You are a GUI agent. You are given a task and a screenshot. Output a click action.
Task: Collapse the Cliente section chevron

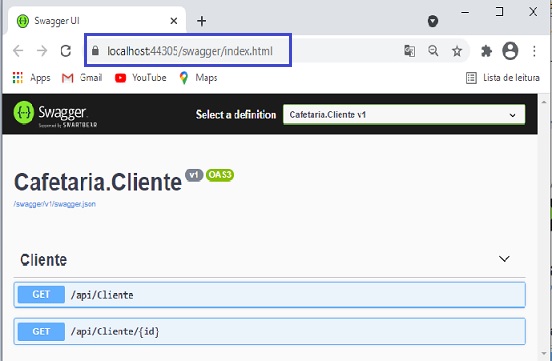[504, 259]
